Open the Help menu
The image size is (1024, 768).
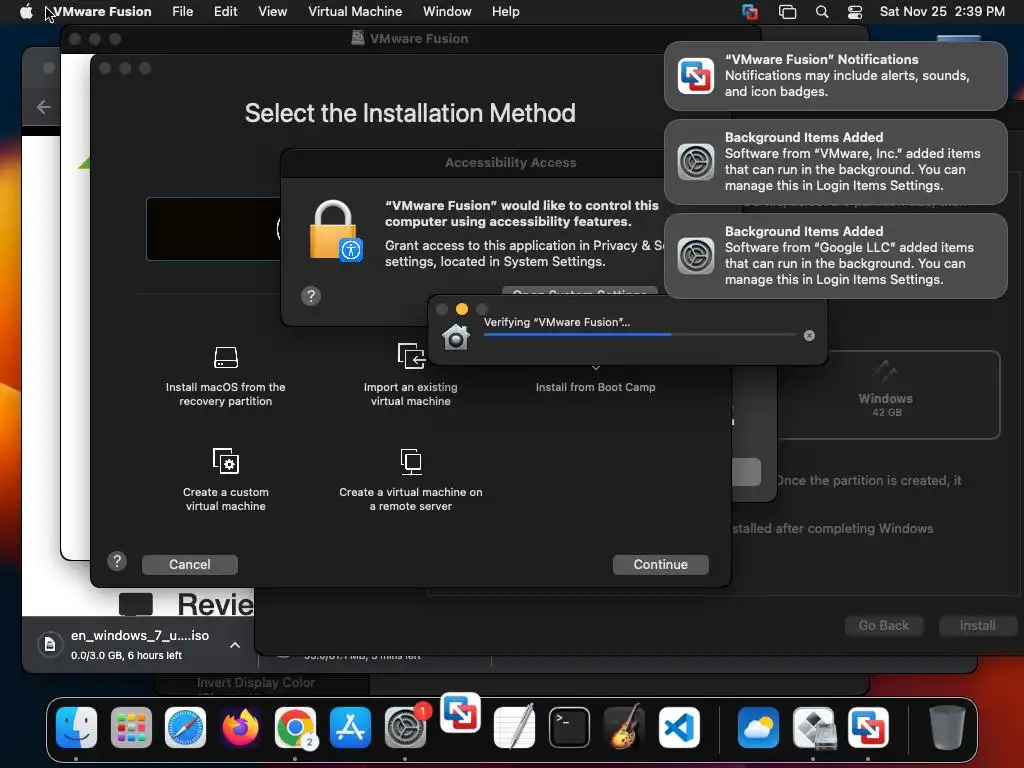click(x=505, y=12)
